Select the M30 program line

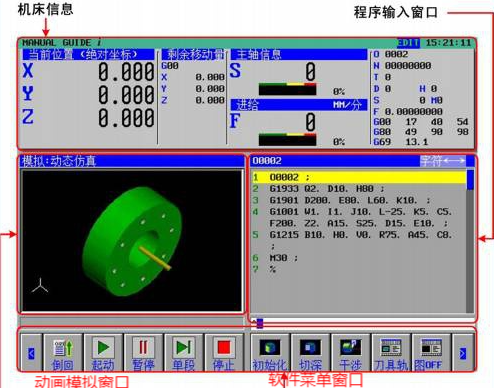(359, 258)
